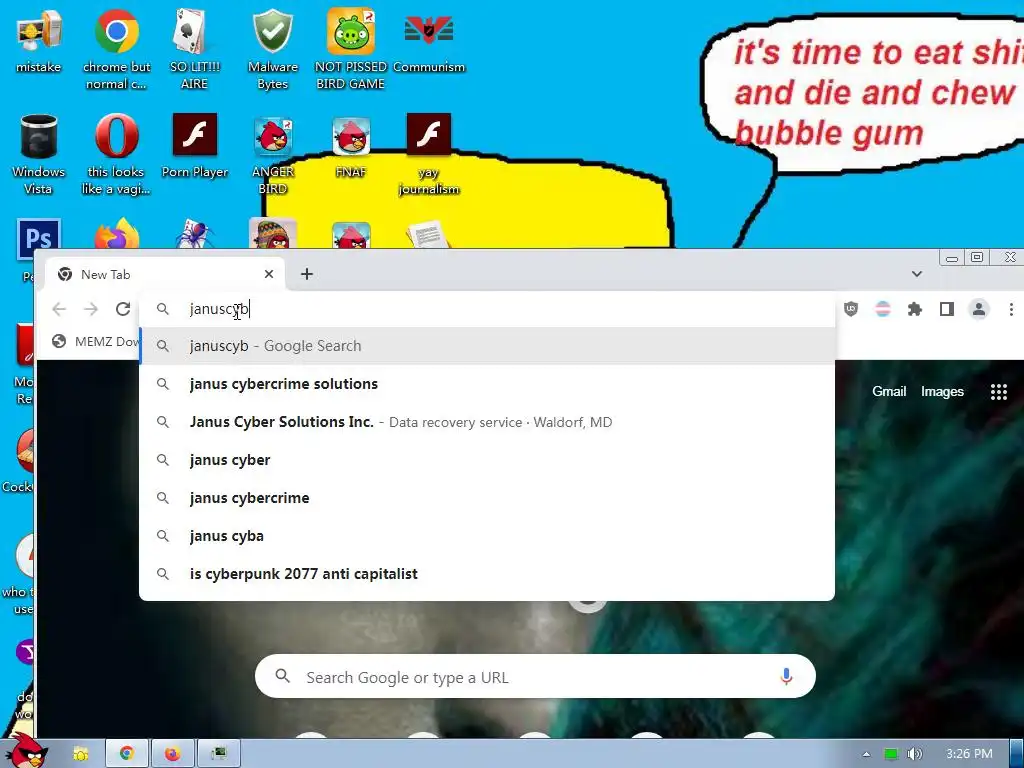Launch the Opera 'this looks like a vagi...' icon
The width and height of the screenshot is (1024, 768).
pyautogui.click(x=116, y=154)
